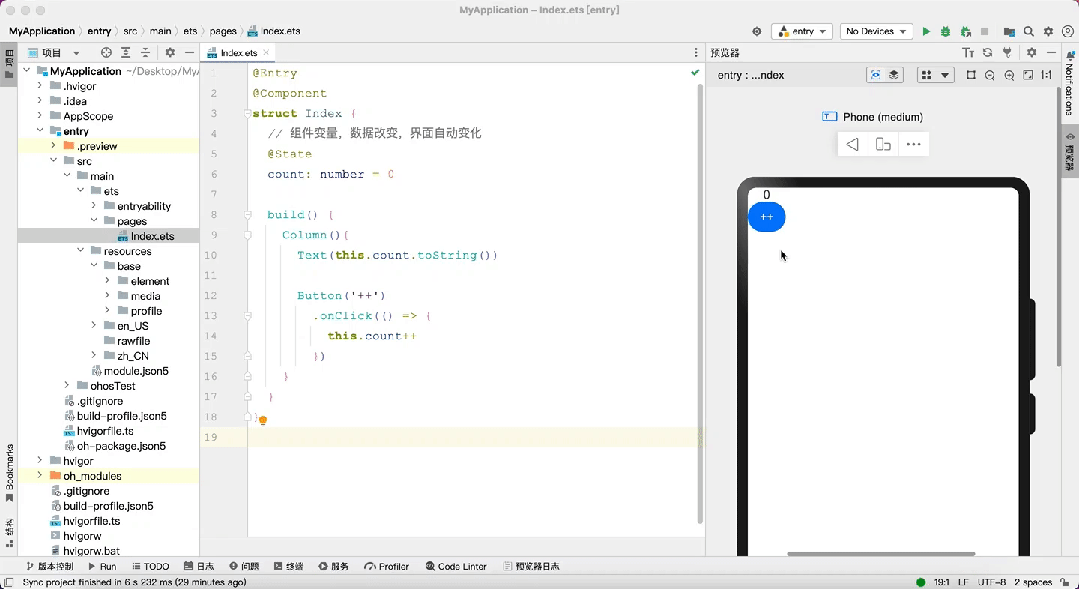Viewport: 1079px width, 589px height.
Task: Fit preview to screen icon
Action: (x=1028, y=75)
